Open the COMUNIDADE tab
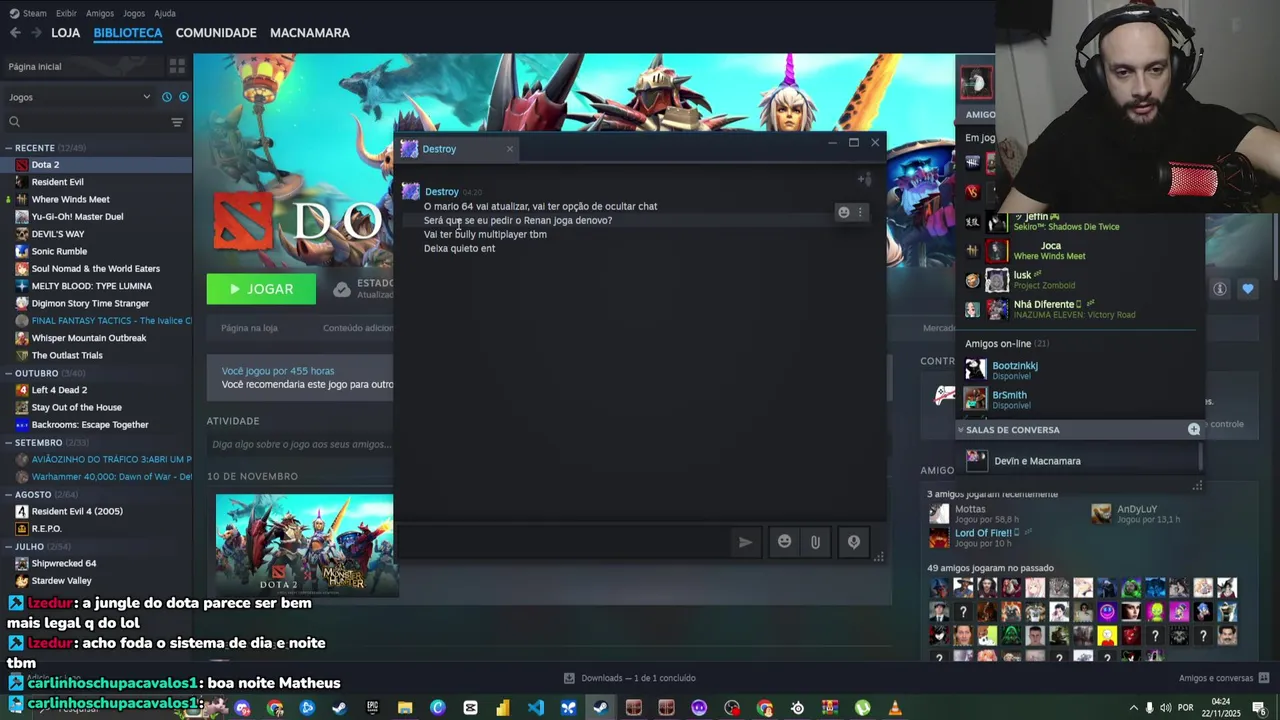 tap(216, 33)
